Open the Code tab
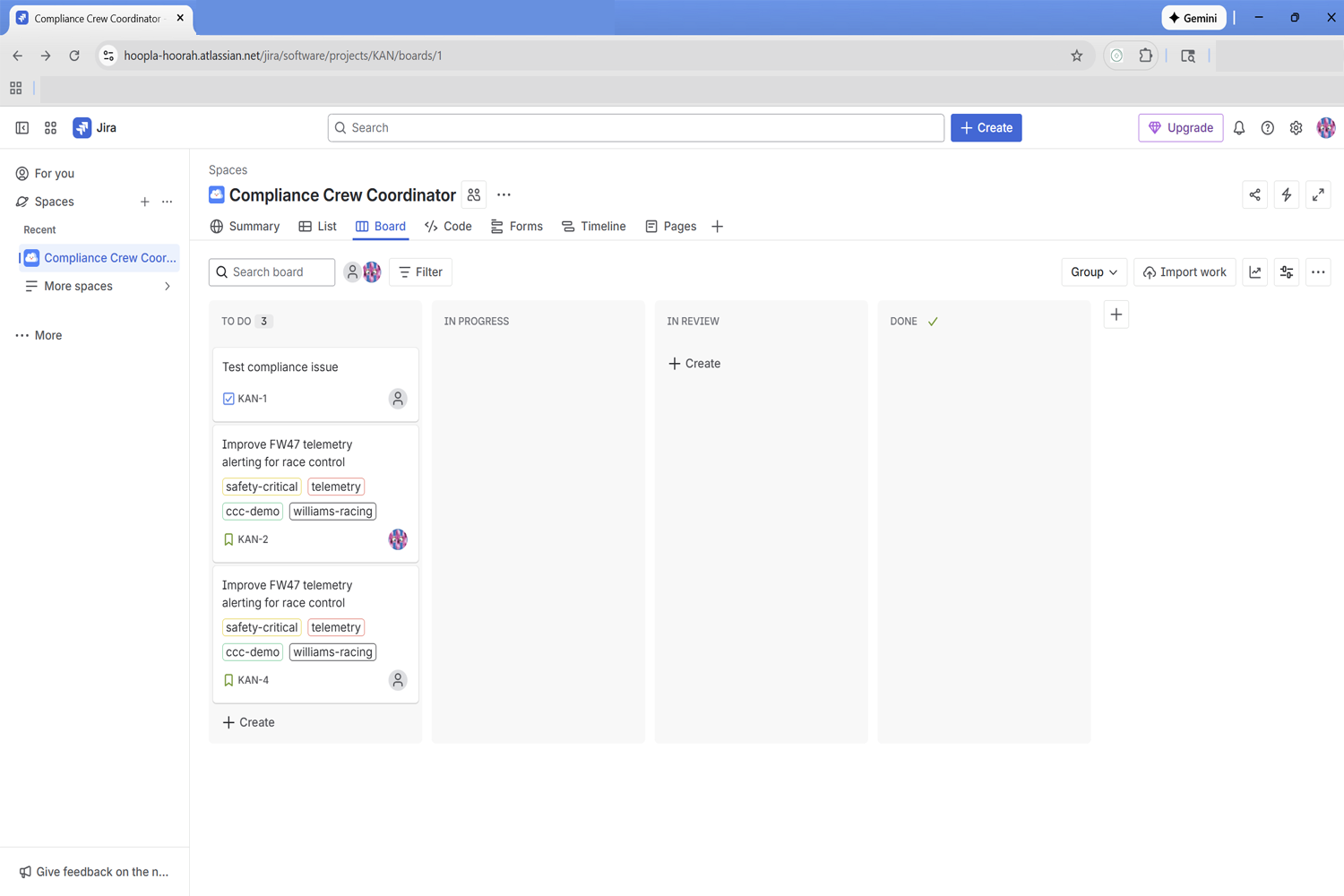Image resolution: width=1344 pixels, height=896 pixels. [x=448, y=227]
